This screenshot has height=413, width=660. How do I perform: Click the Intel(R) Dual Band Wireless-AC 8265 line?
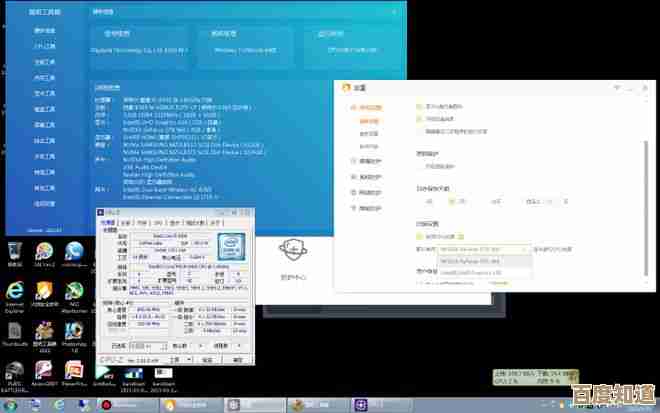coord(167,190)
